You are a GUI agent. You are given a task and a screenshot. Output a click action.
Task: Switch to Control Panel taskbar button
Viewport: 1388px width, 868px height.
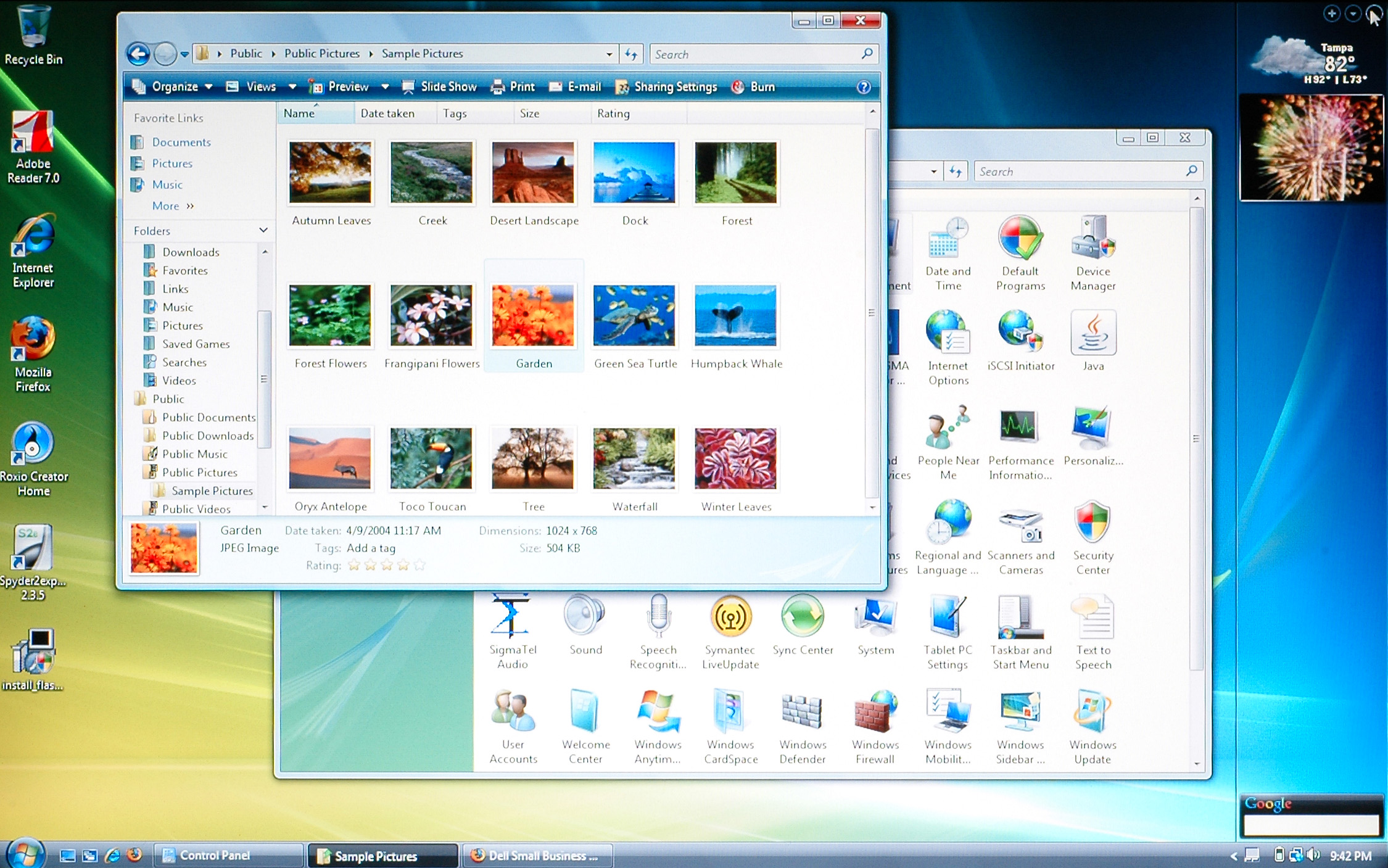click(228, 856)
